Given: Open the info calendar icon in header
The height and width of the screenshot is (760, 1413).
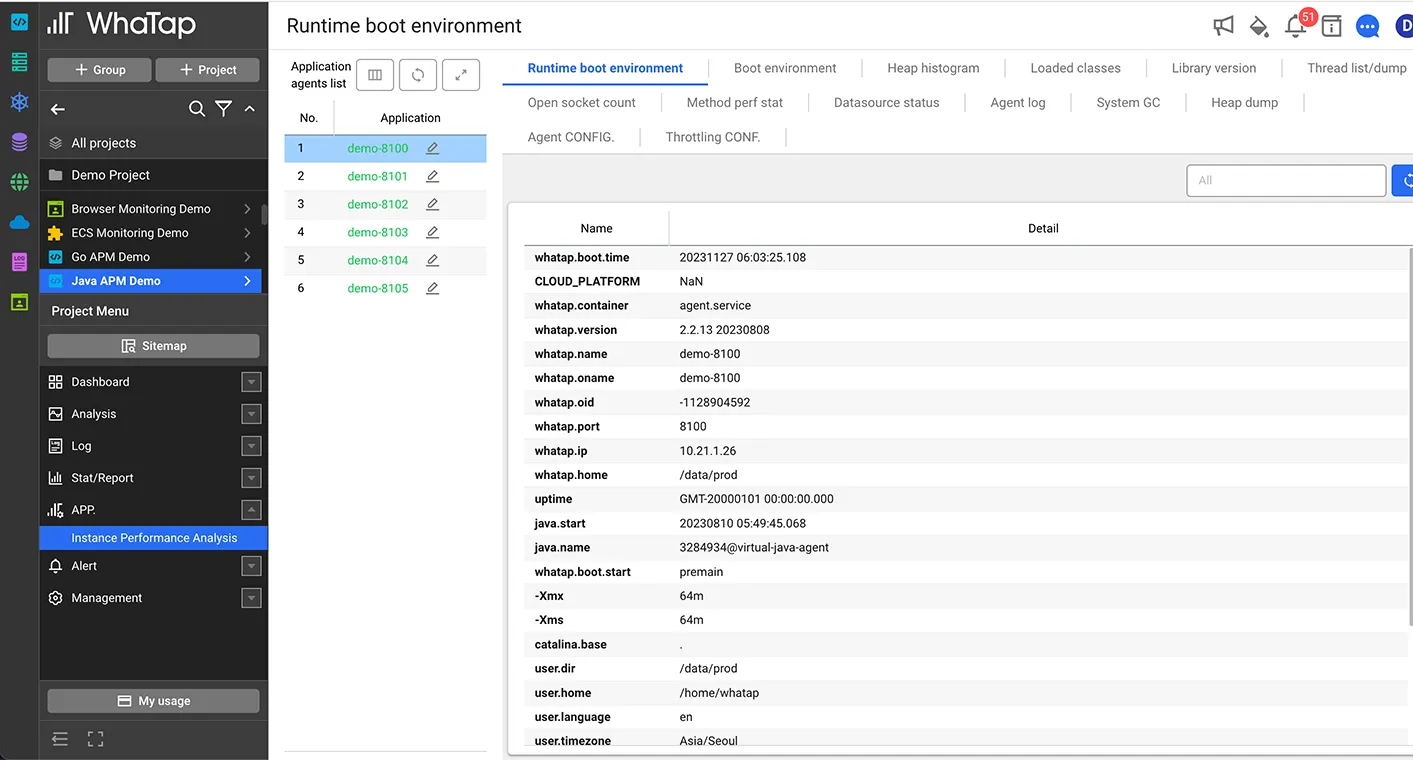Looking at the screenshot, I should 1331,26.
